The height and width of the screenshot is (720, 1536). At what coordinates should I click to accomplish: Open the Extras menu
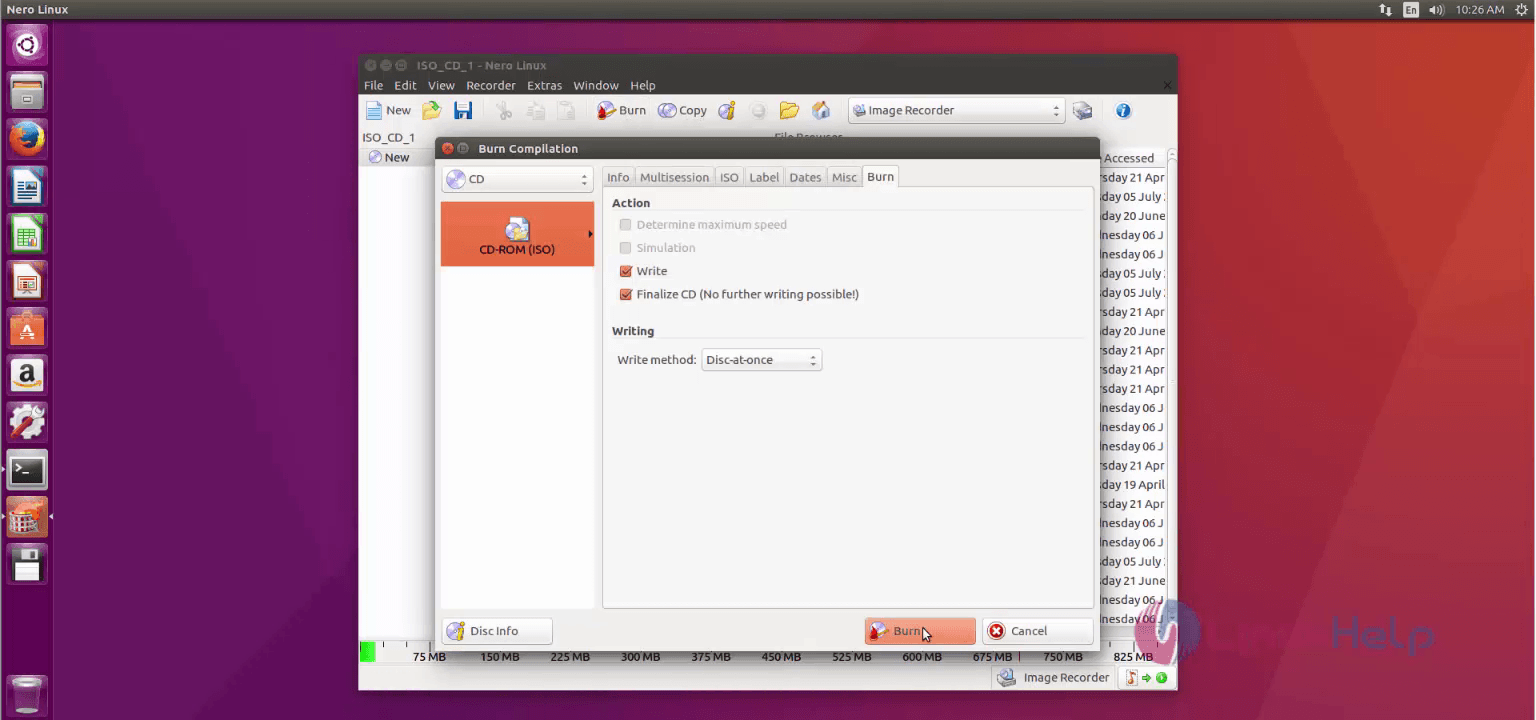click(x=545, y=85)
